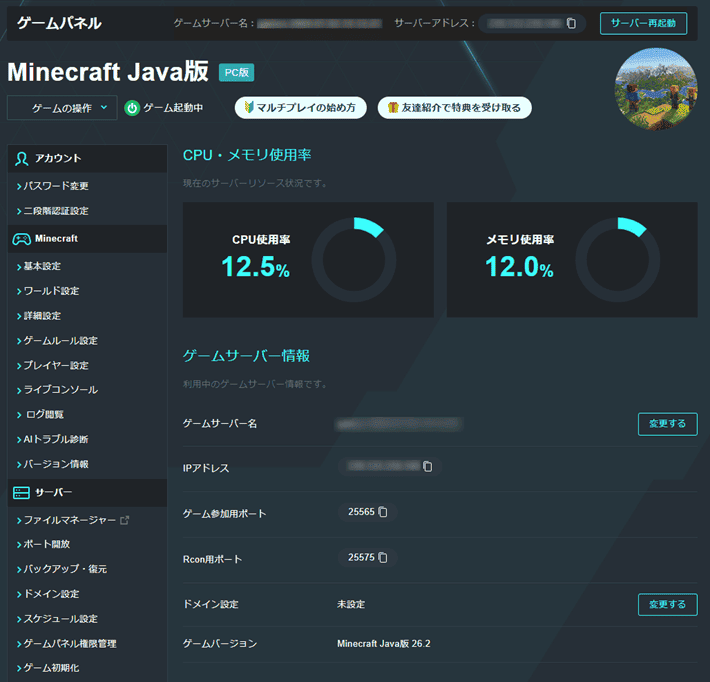Click the サーバー再起動 button
This screenshot has height=682, width=710.
click(x=643, y=23)
